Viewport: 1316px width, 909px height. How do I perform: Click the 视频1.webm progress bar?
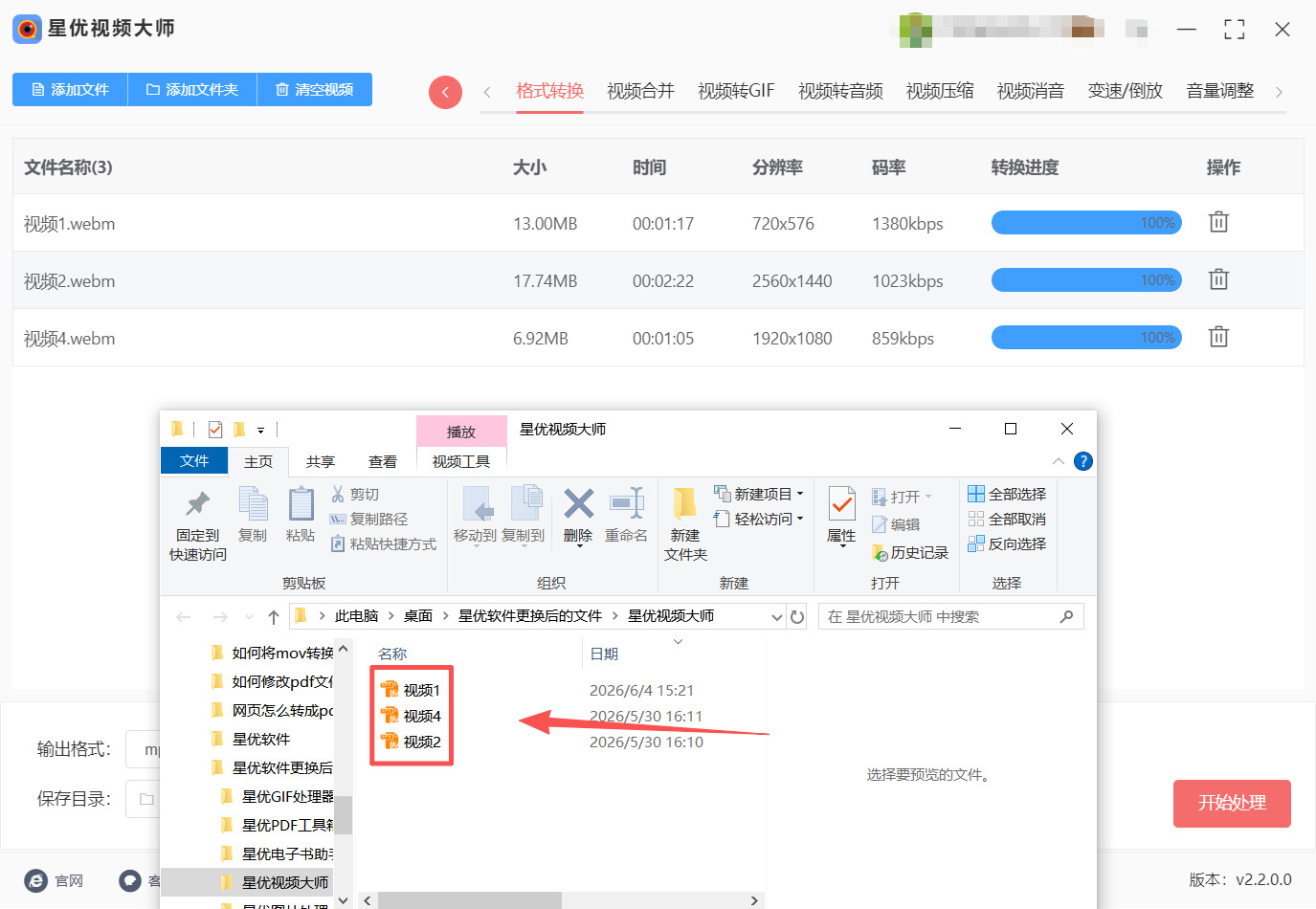(x=1086, y=222)
